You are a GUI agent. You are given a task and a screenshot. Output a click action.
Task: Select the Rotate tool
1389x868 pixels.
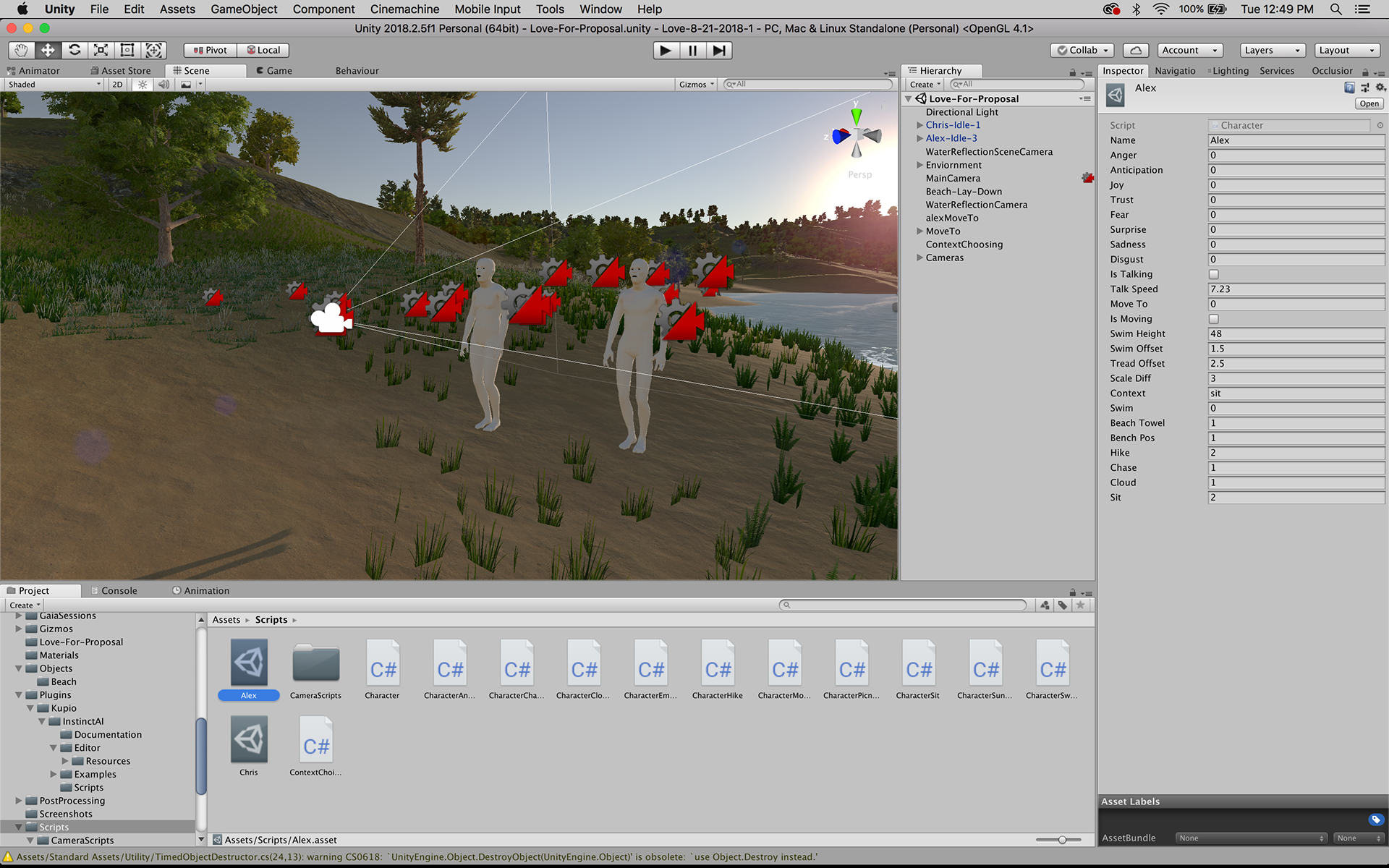click(x=75, y=50)
